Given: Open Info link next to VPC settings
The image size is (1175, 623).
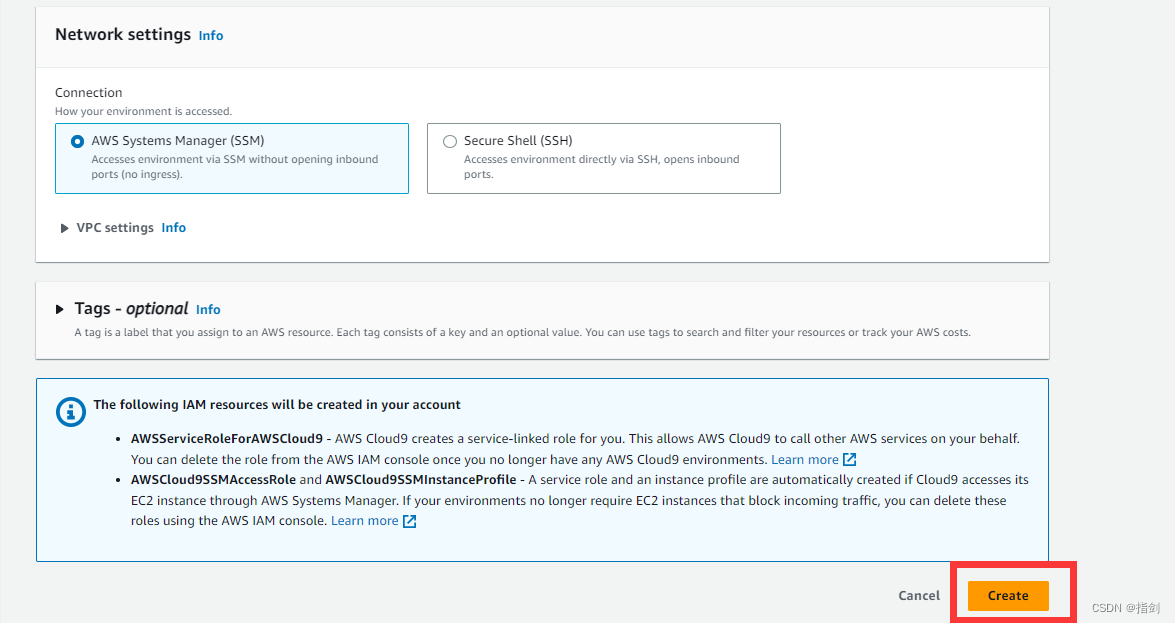Looking at the screenshot, I should coord(173,227).
